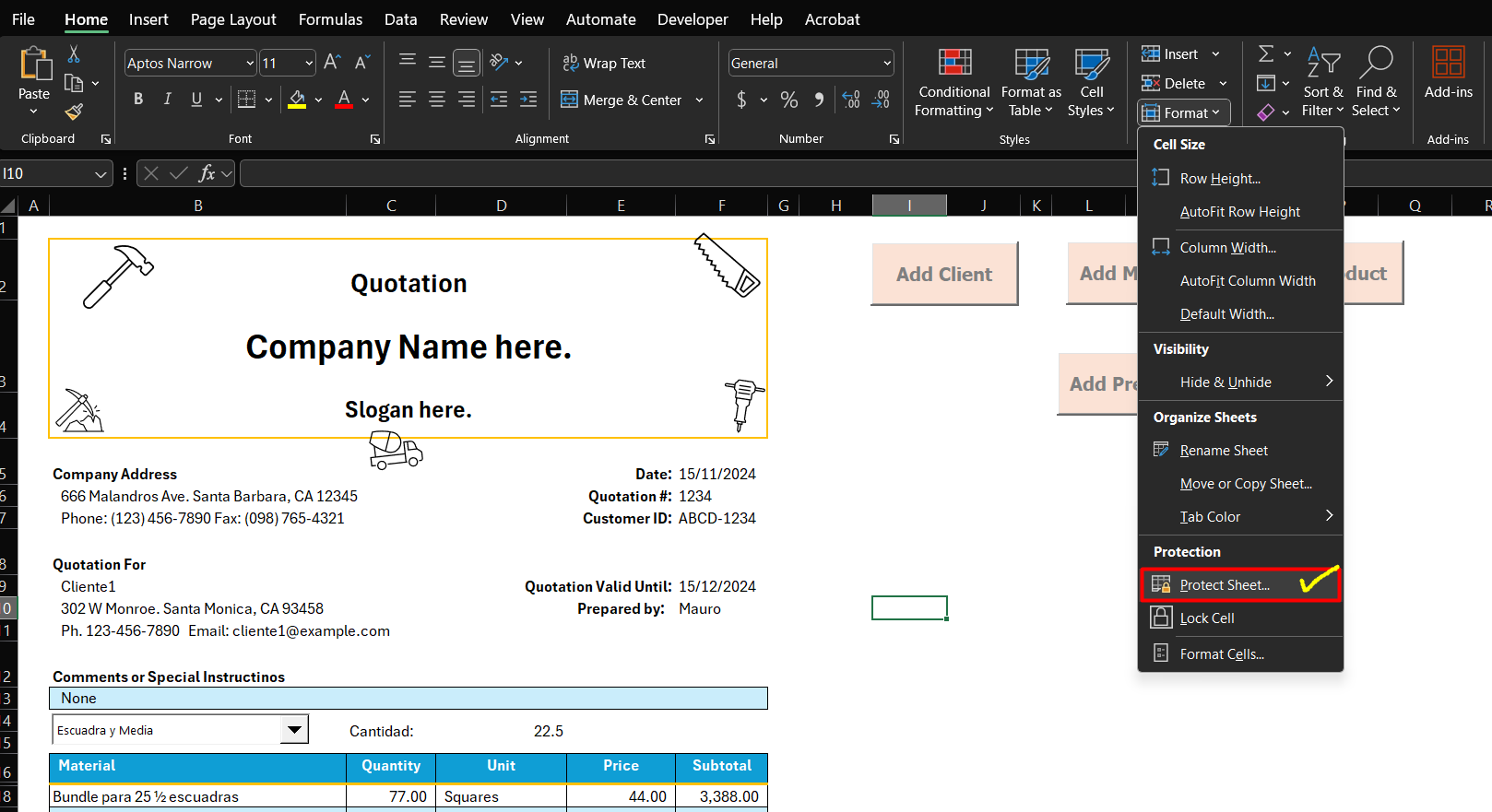Switch to the Developer tab
The height and width of the screenshot is (812, 1492).
point(693,19)
